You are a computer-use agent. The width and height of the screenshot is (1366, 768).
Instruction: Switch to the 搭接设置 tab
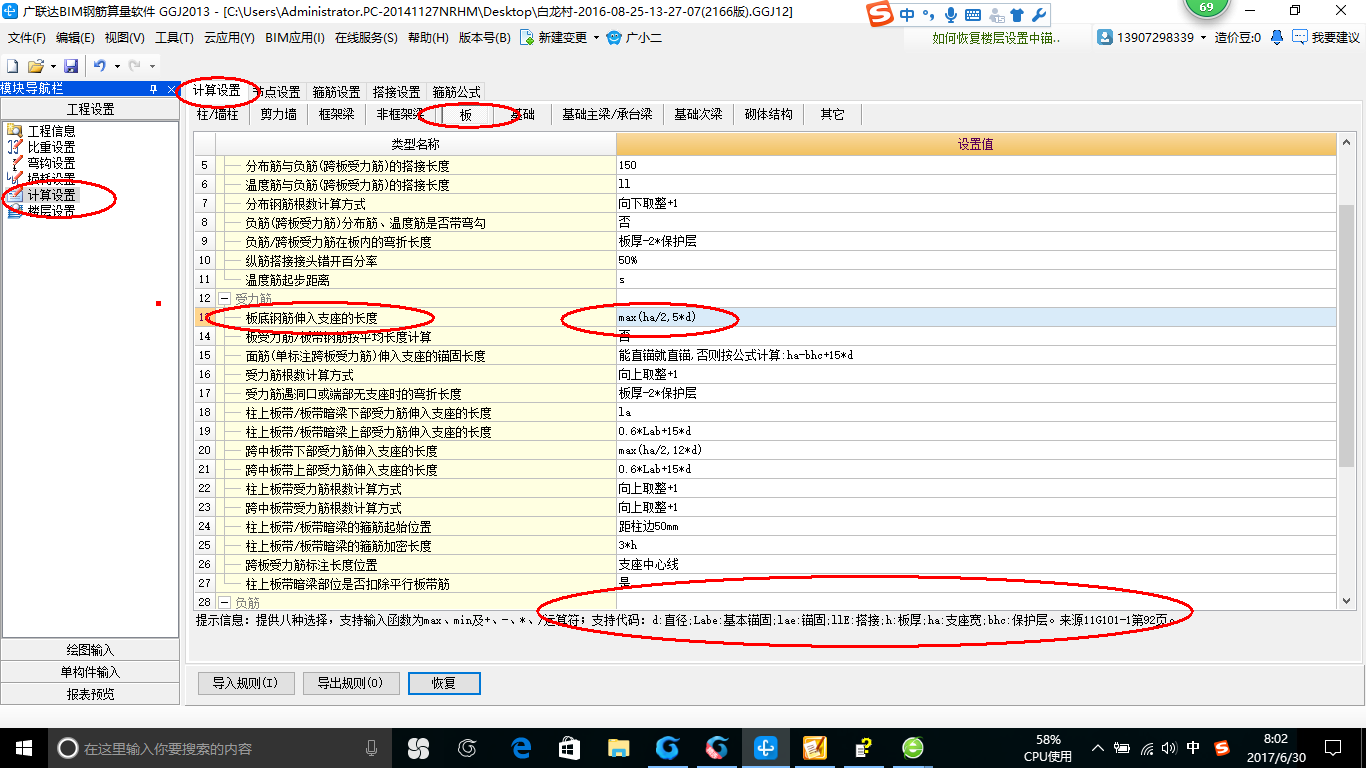click(396, 92)
